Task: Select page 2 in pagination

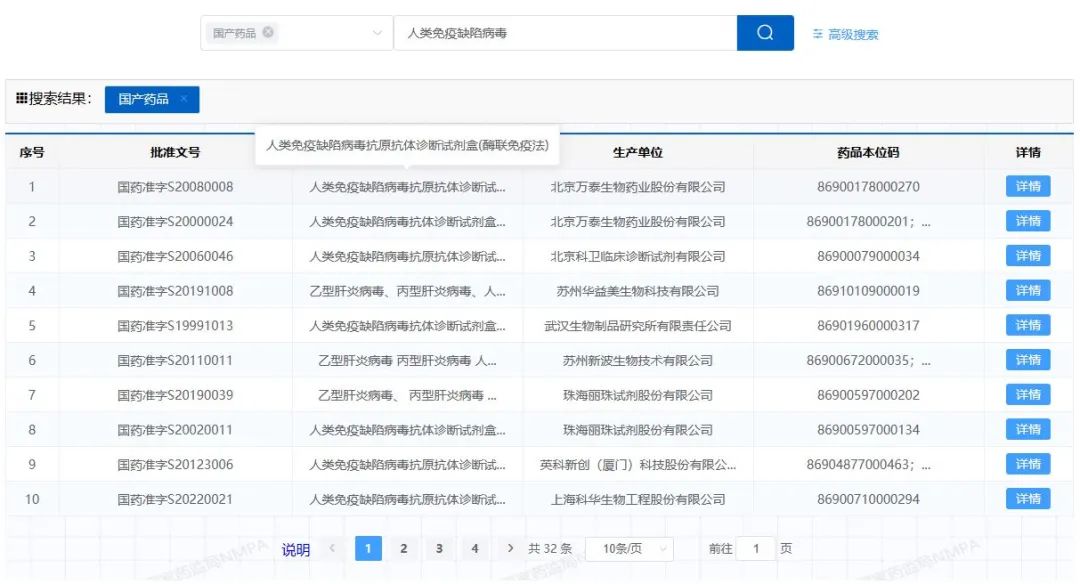Action: (404, 549)
